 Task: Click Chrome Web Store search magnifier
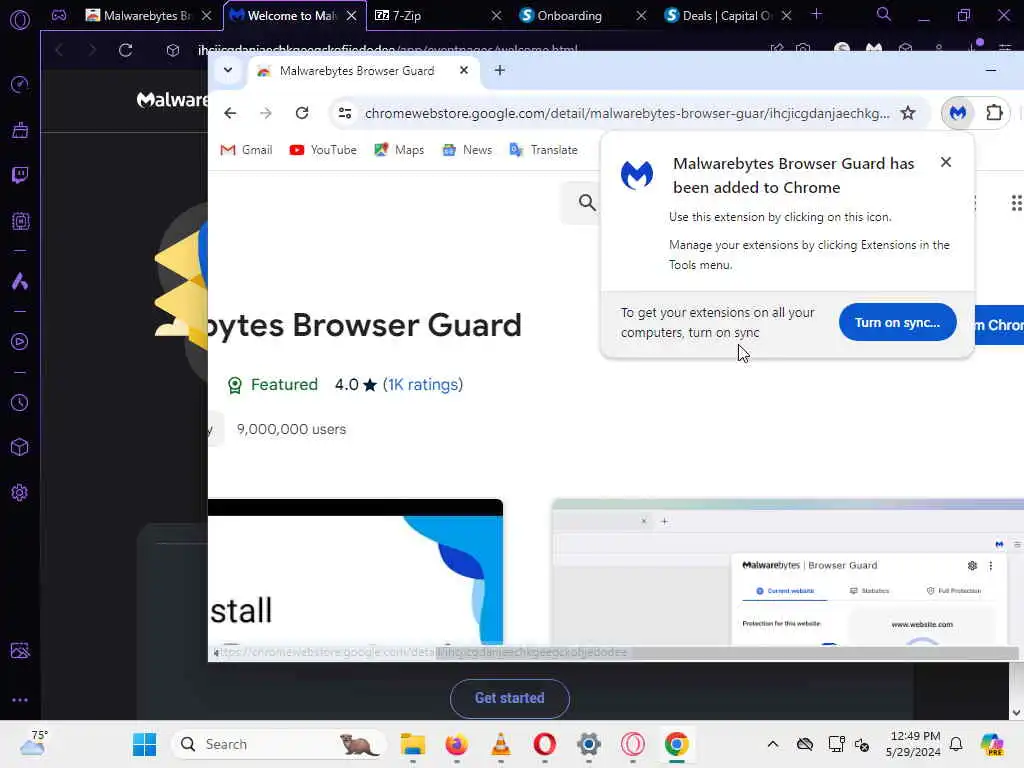click(x=587, y=202)
